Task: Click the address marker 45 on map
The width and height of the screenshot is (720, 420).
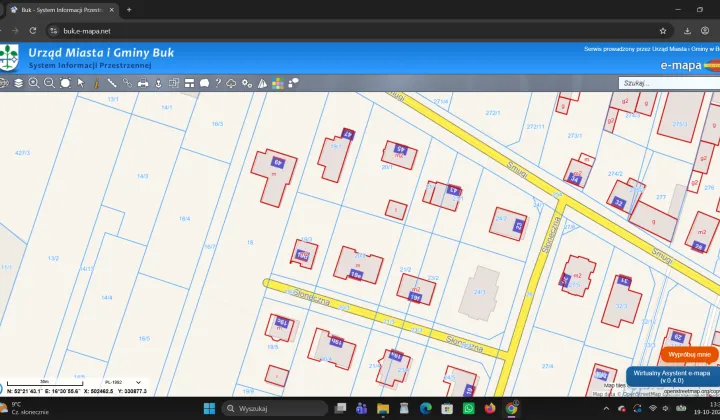Action: pos(401,149)
